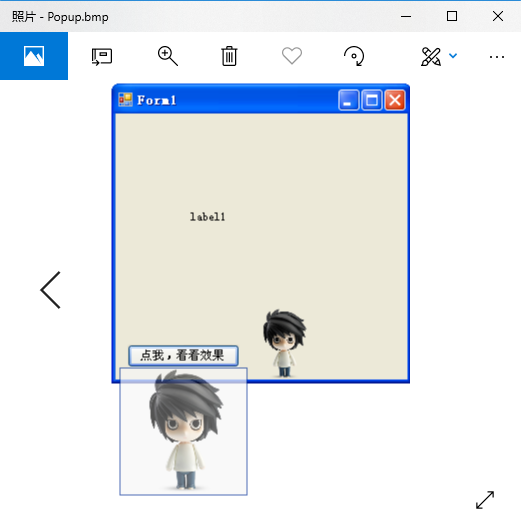This screenshot has height=532, width=521.
Task: Enter fullscreen with diagonal arrows icon
Action: [x=485, y=500]
